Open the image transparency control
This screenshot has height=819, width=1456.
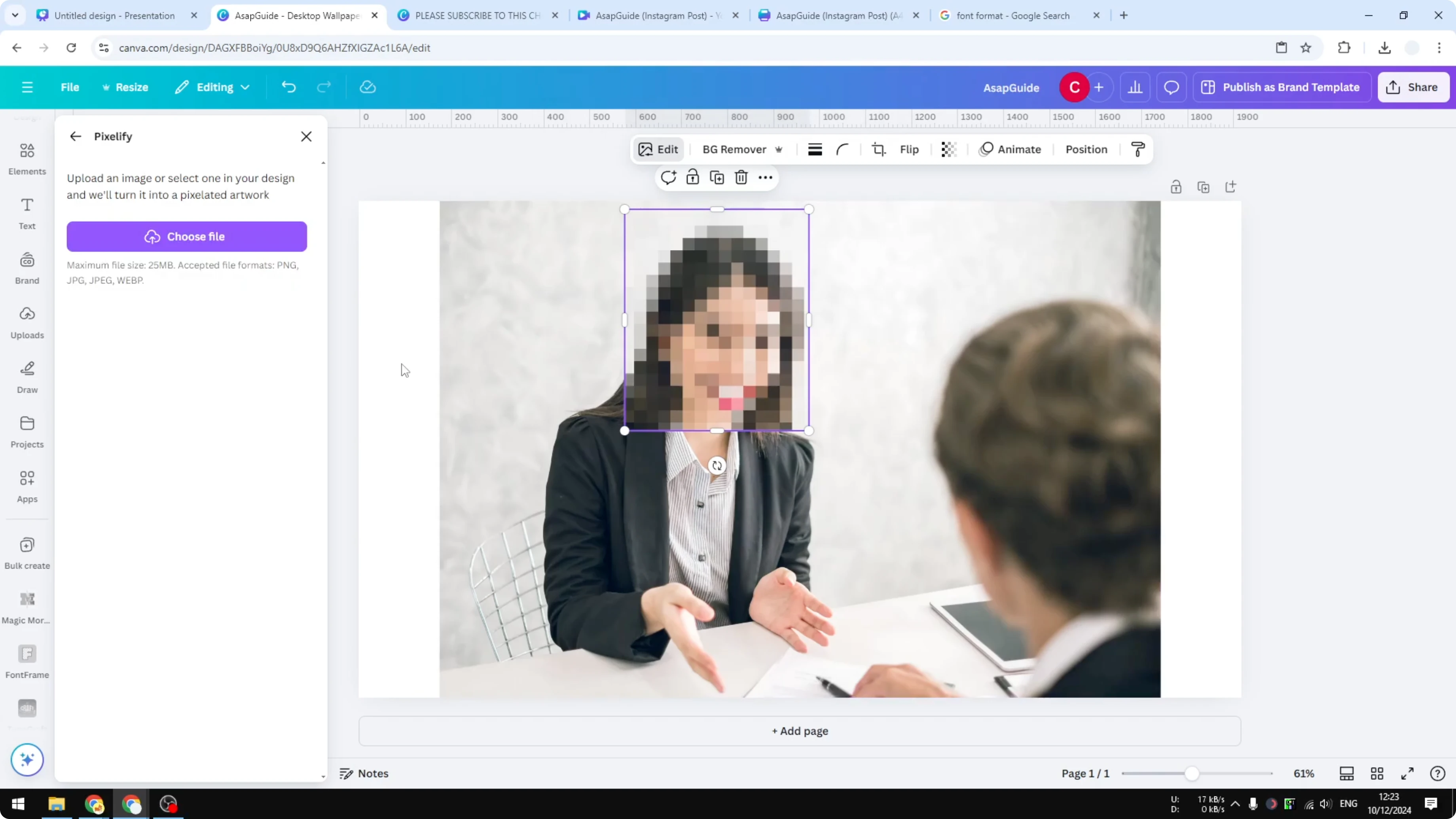point(948,149)
